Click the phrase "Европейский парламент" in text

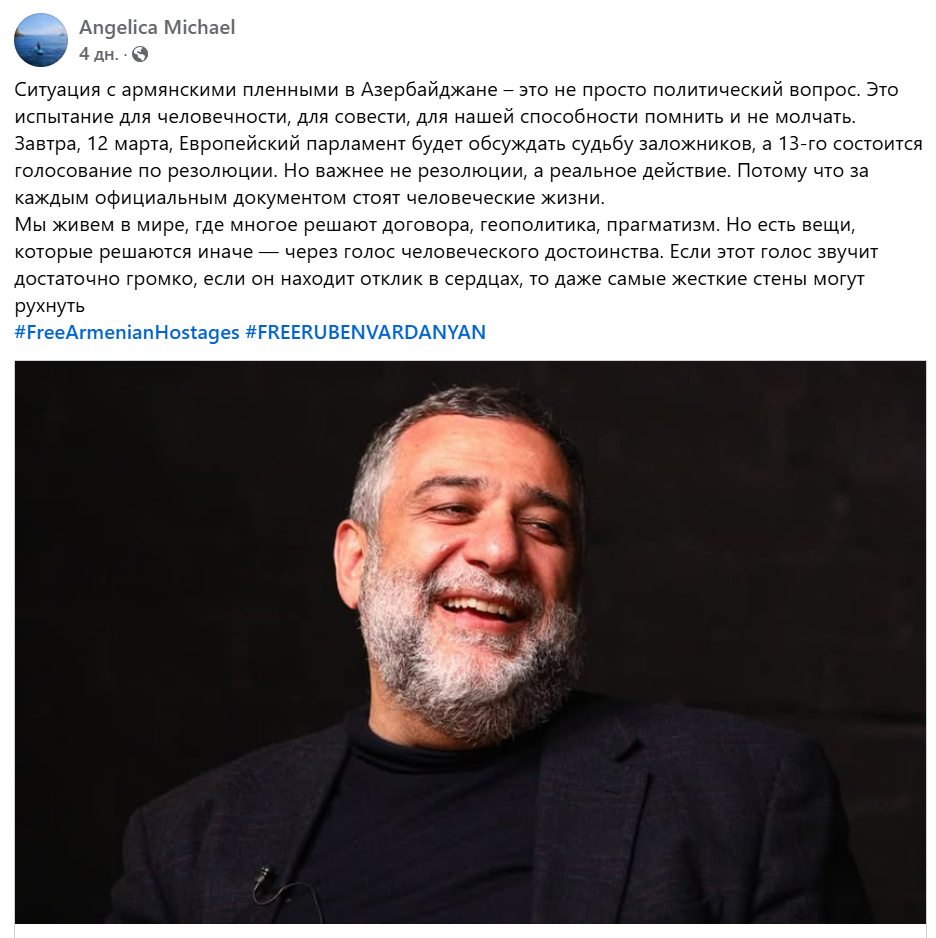coord(292,144)
